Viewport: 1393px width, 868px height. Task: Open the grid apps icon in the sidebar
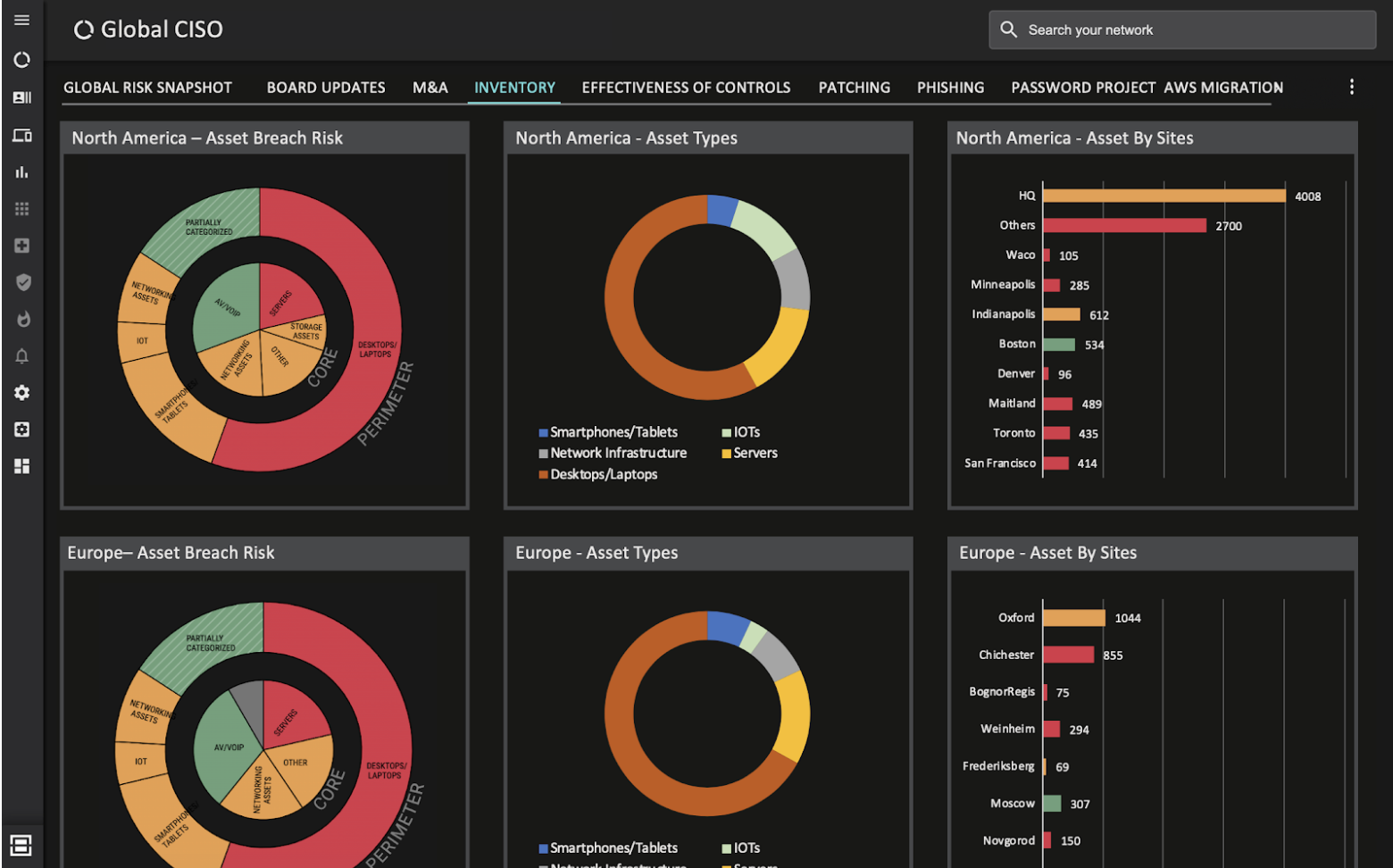21,208
